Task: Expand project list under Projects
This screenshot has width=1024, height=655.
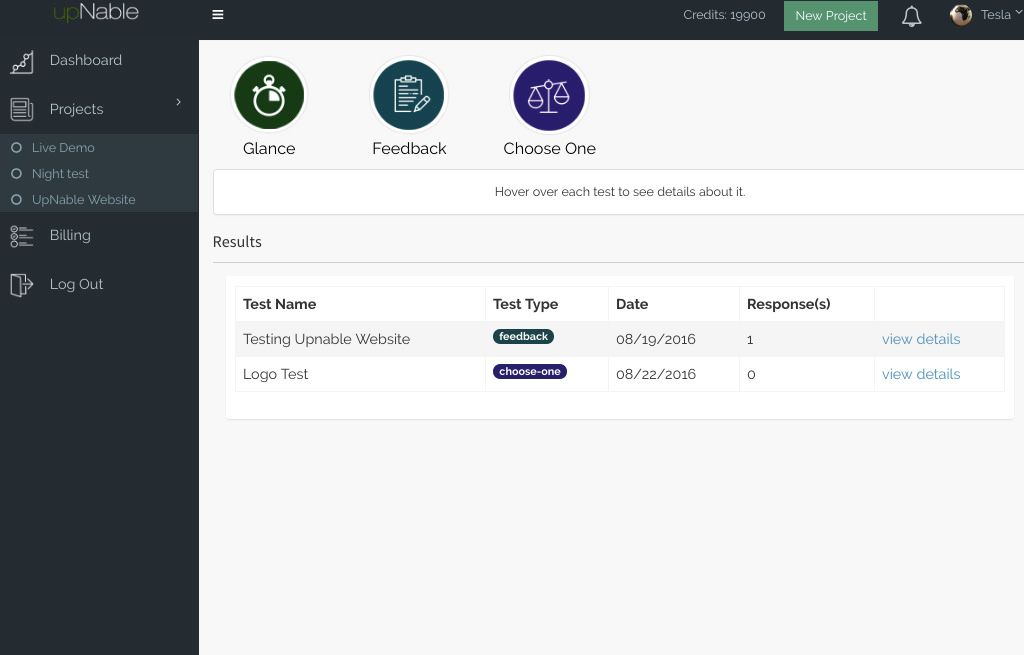Action: point(76,109)
